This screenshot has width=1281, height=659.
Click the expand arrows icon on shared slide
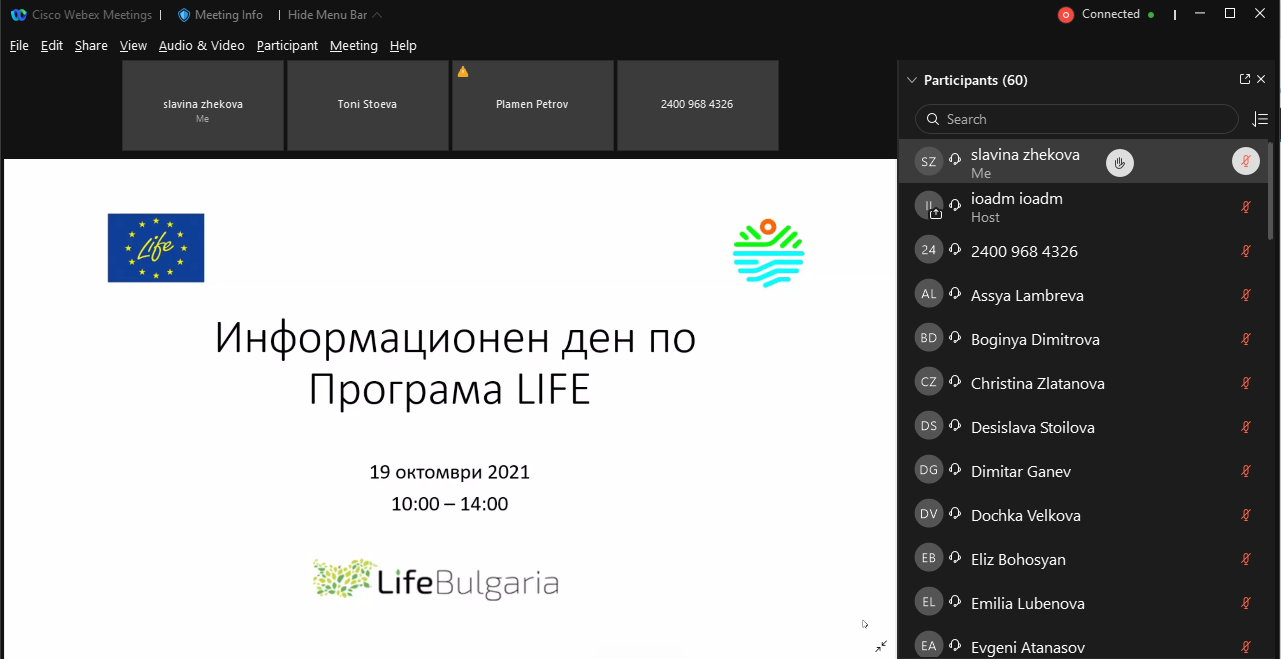pyautogui.click(x=881, y=646)
